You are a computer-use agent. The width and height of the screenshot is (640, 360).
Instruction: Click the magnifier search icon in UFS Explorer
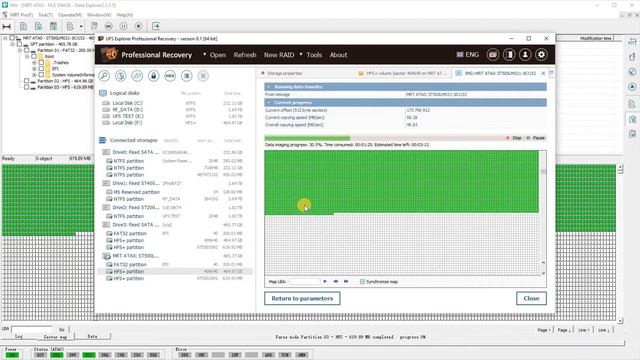[104, 76]
